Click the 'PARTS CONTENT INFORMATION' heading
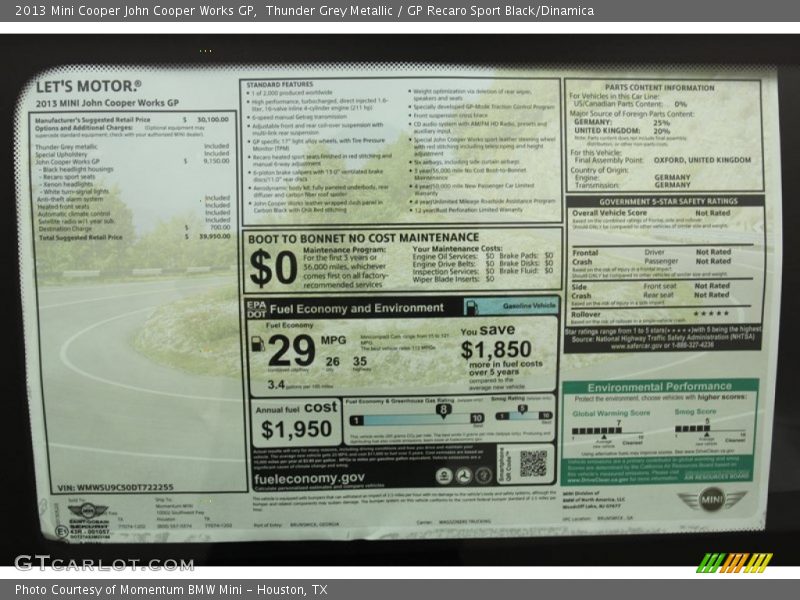 pos(660,88)
